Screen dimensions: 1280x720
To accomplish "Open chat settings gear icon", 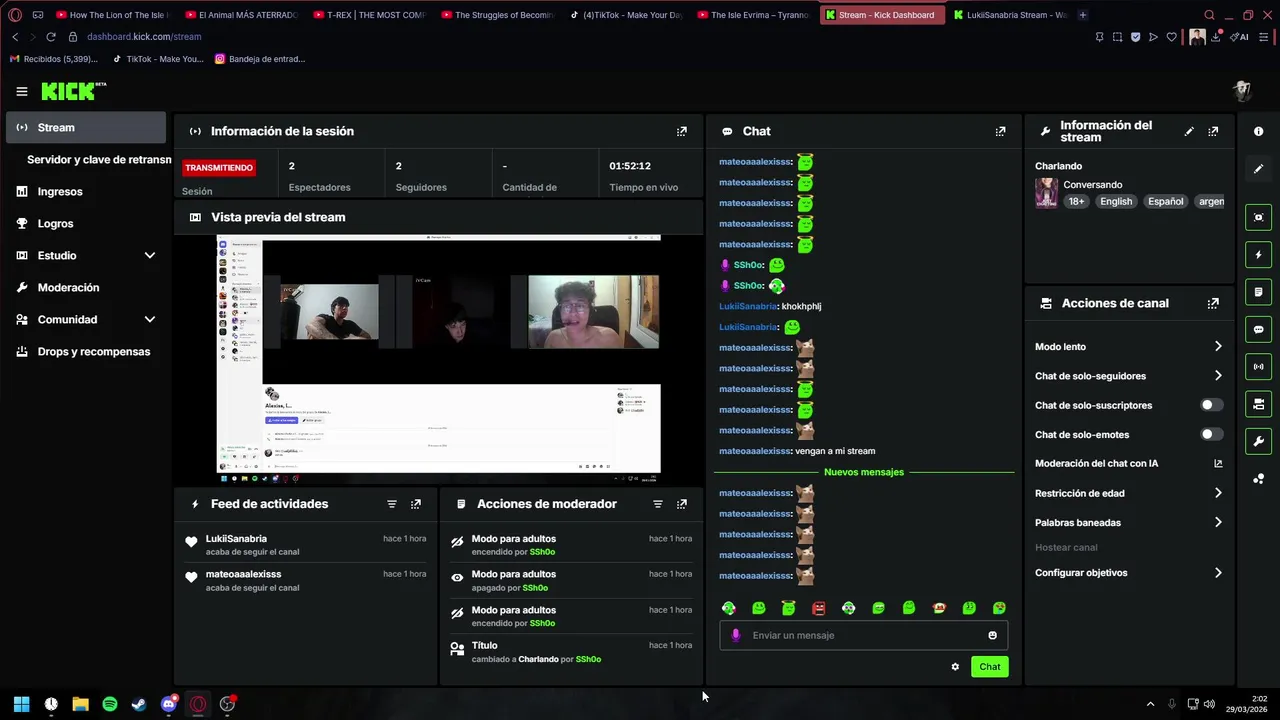I will click(955, 667).
